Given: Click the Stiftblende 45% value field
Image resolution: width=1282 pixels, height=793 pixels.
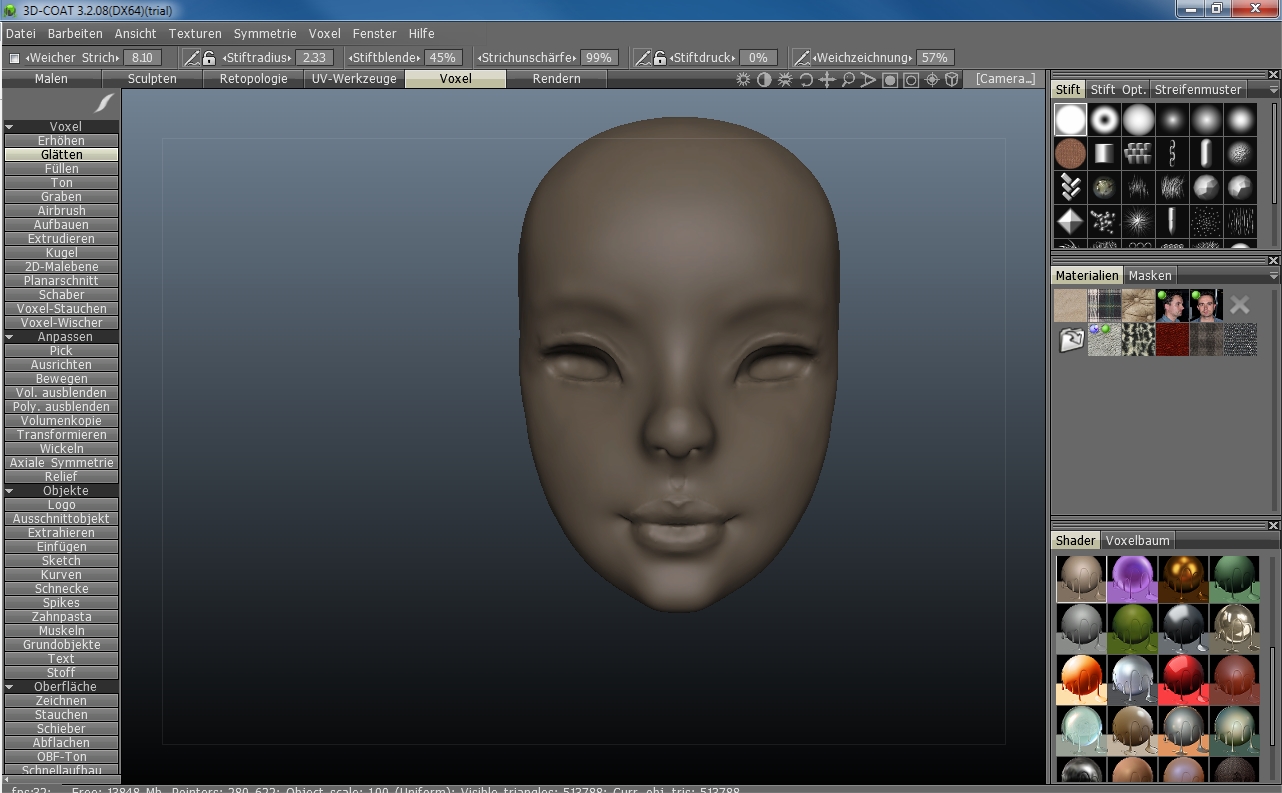Looking at the screenshot, I should point(442,58).
